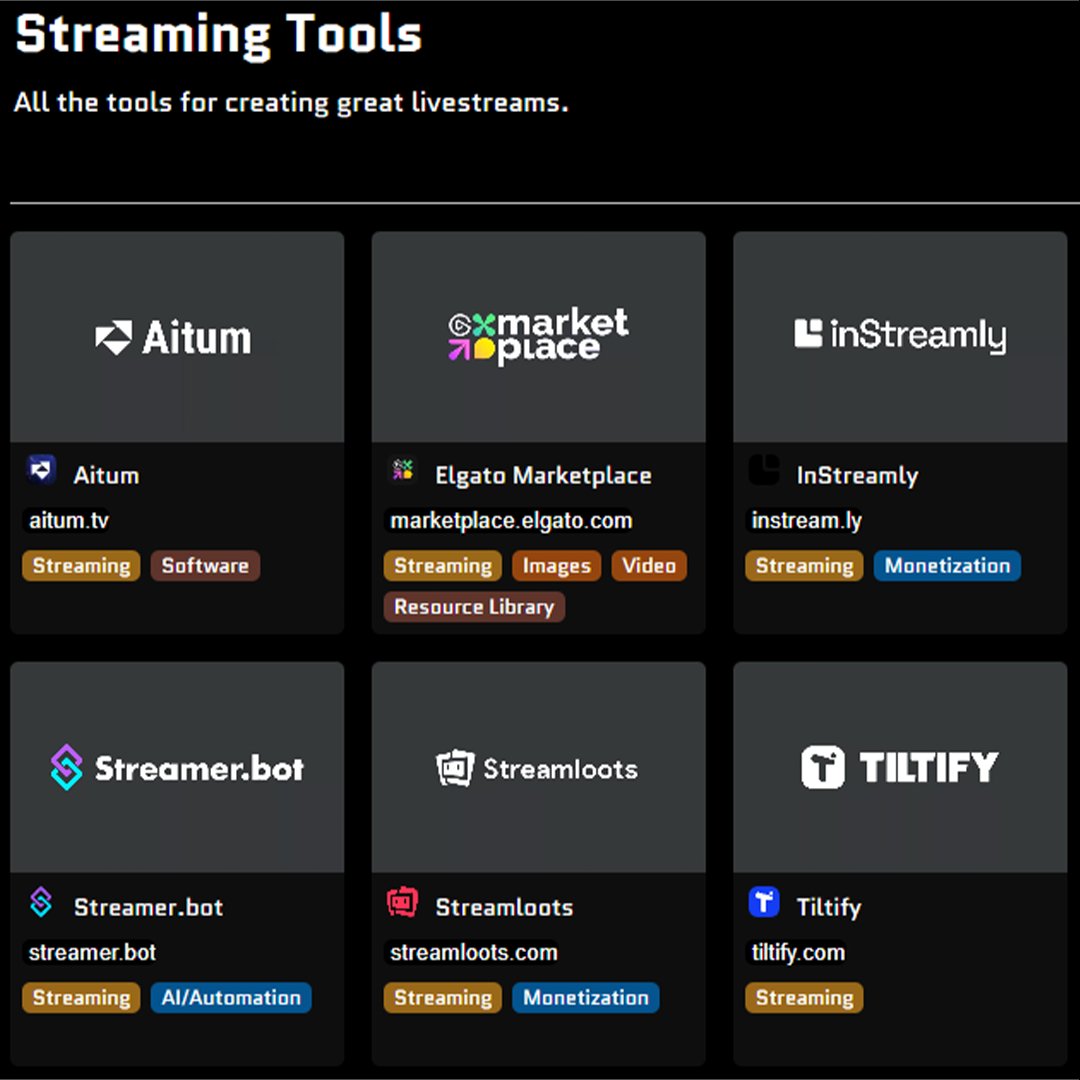Select the Video tag

click(x=649, y=565)
